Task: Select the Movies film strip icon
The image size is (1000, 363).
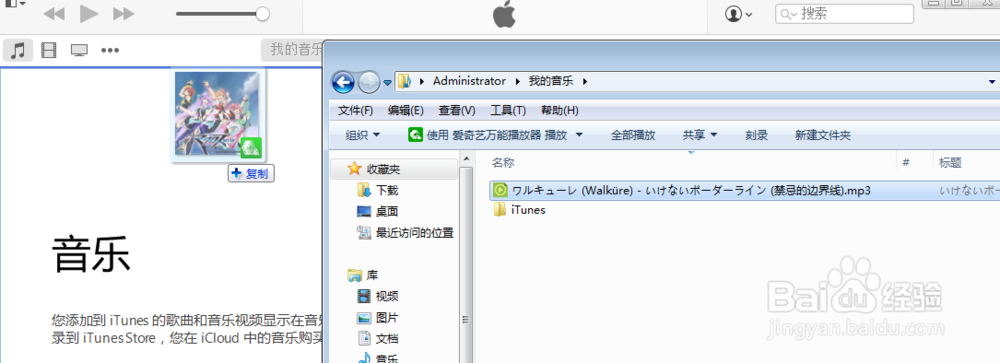Action: [x=48, y=50]
